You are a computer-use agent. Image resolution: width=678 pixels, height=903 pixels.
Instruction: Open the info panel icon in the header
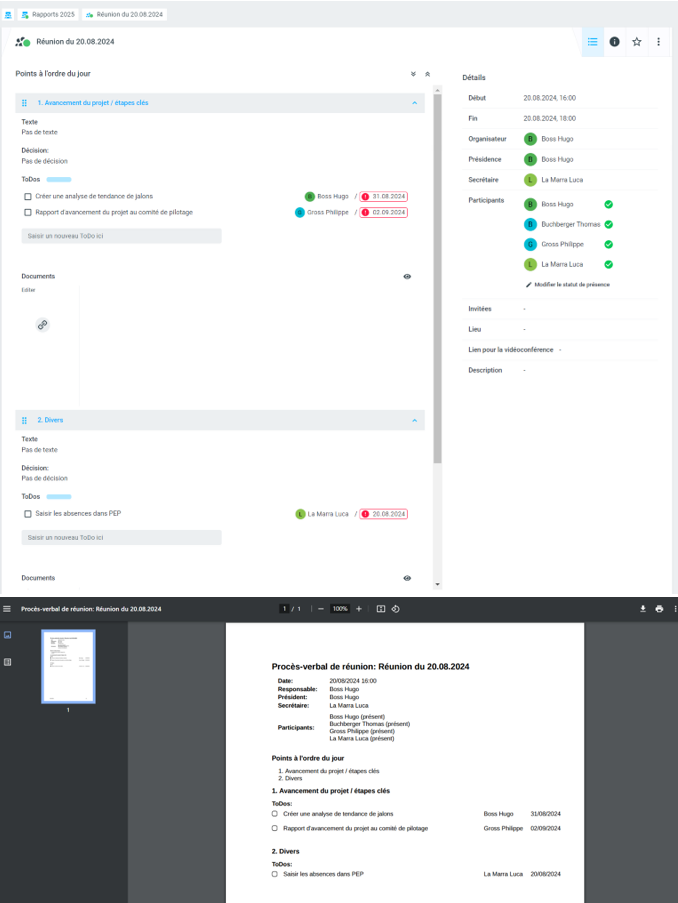(614, 42)
